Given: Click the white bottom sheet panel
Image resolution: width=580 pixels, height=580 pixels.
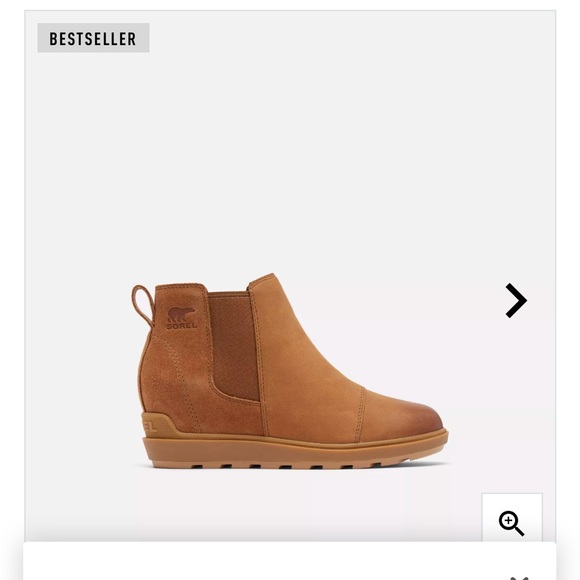Looking at the screenshot, I should pos(290,561).
